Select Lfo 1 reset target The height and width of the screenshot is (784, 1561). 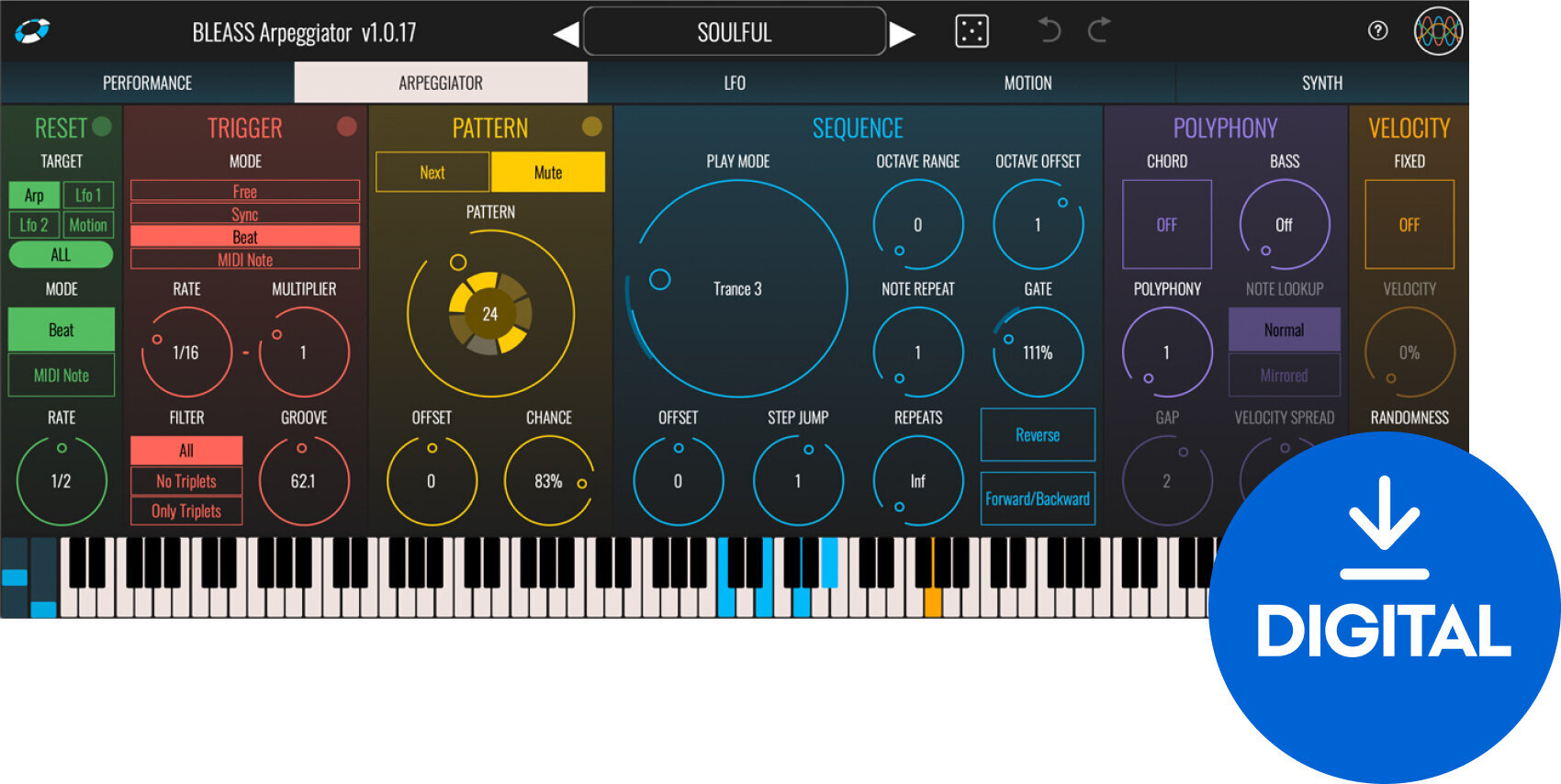[88, 196]
